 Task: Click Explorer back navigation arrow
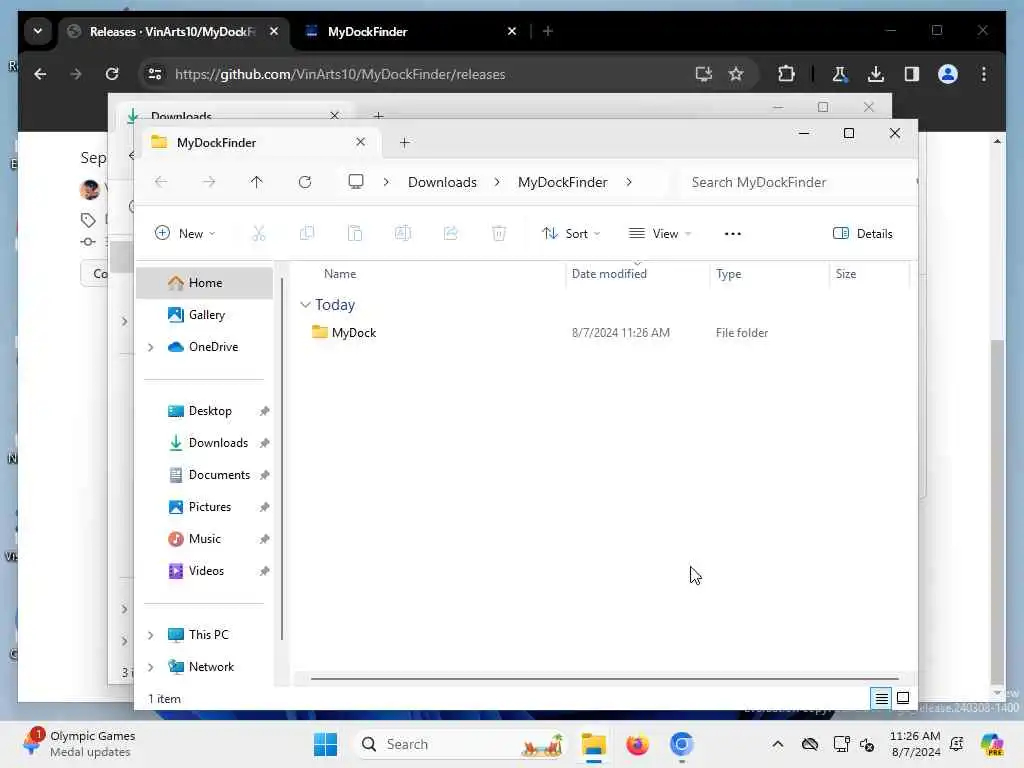tap(161, 182)
